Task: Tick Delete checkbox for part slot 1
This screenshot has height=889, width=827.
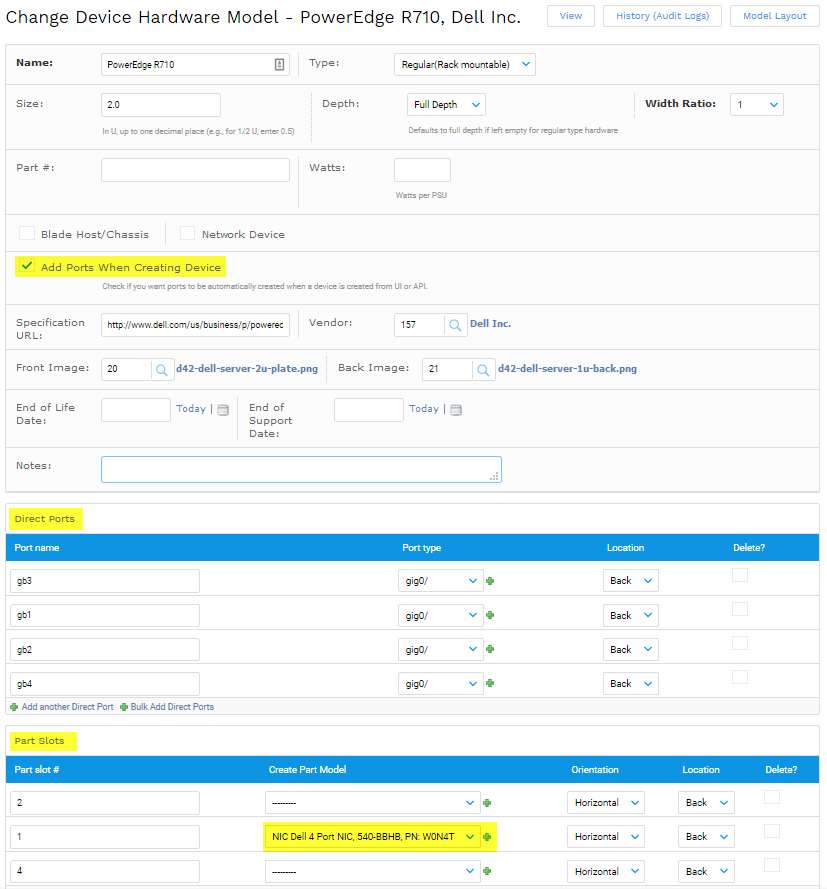Action: click(x=772, y=831)
